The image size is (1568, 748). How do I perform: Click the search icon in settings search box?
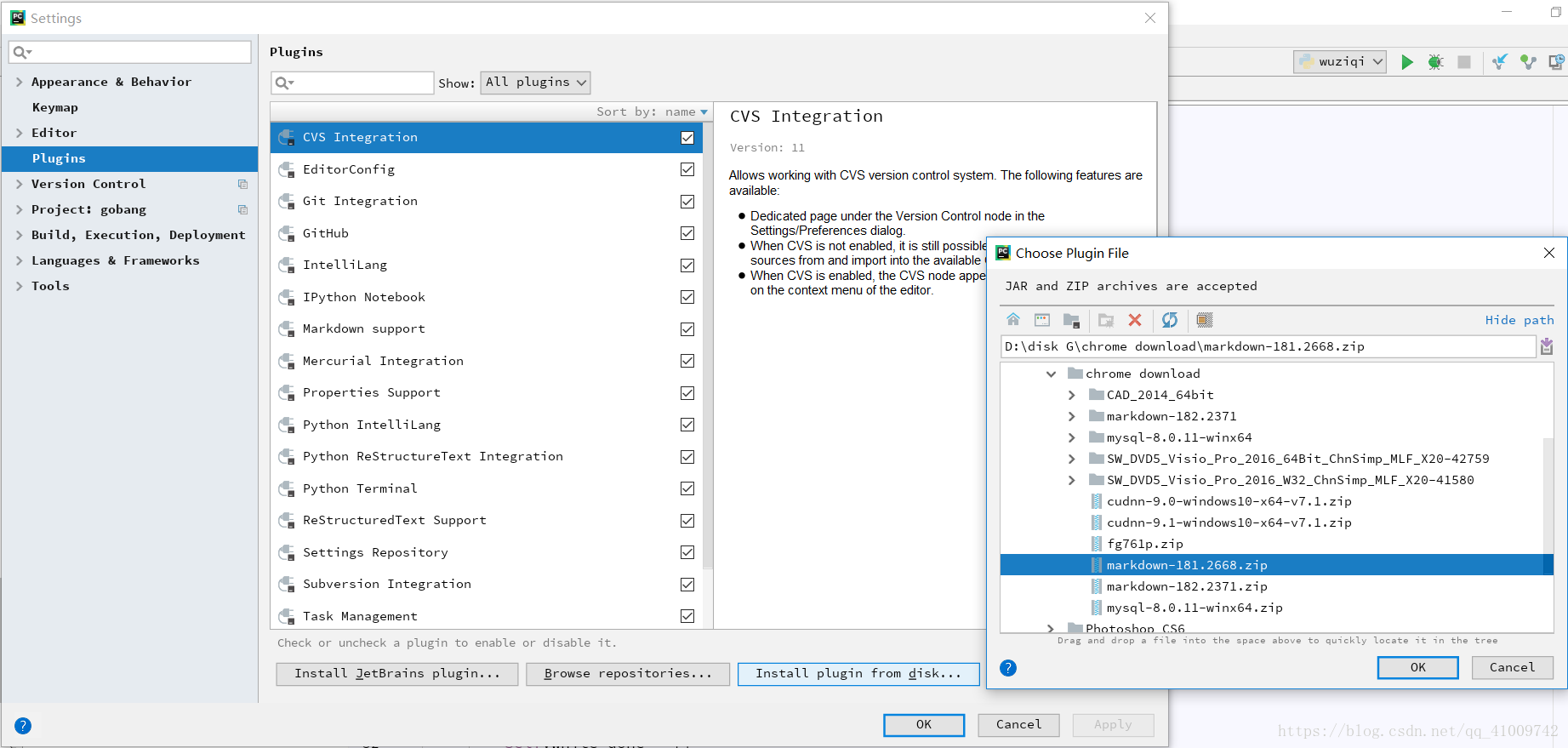[x=22, y=53]
